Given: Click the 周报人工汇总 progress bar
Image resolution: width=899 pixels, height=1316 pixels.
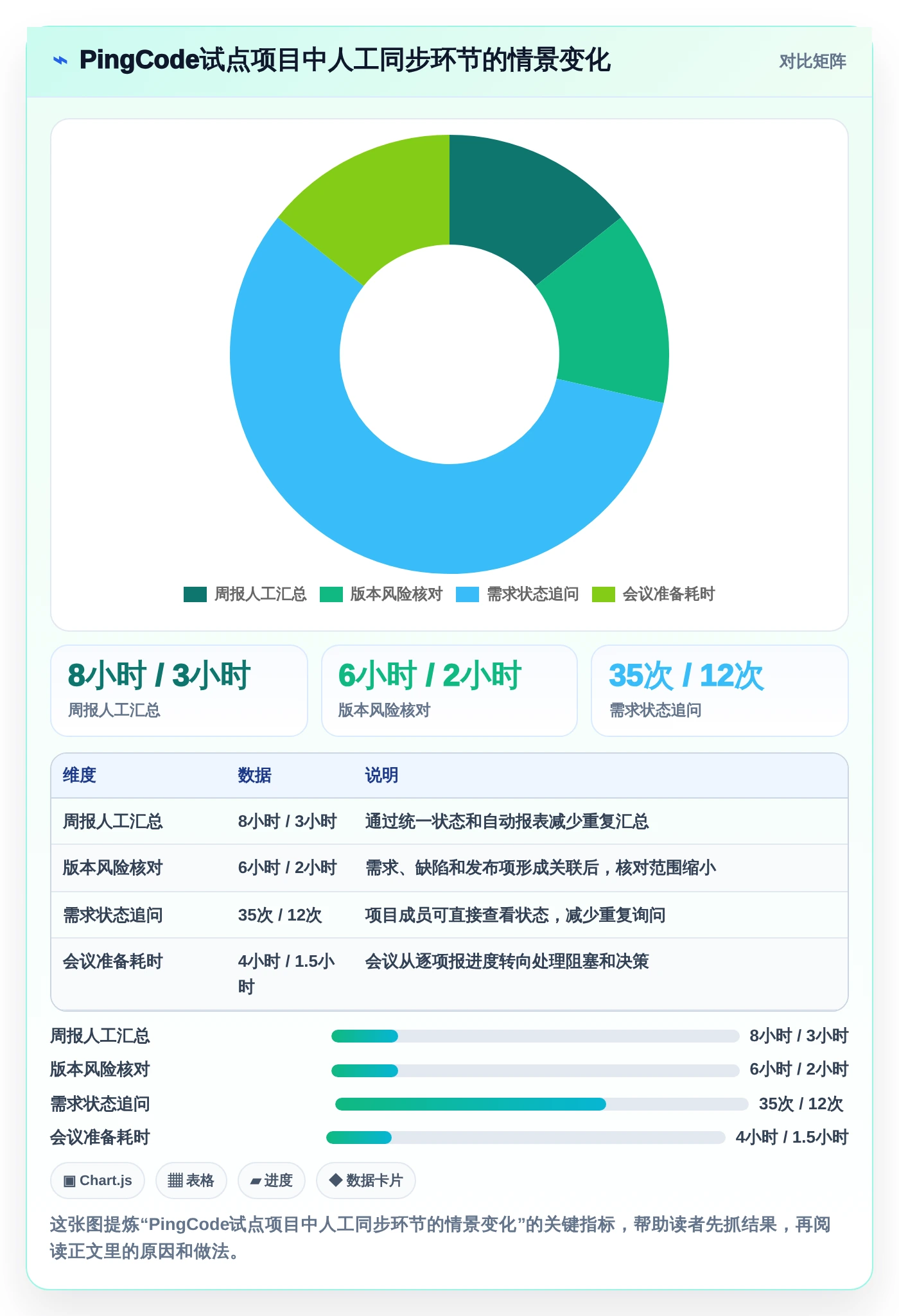Looking at the screenshot, I should (535, 1036).
